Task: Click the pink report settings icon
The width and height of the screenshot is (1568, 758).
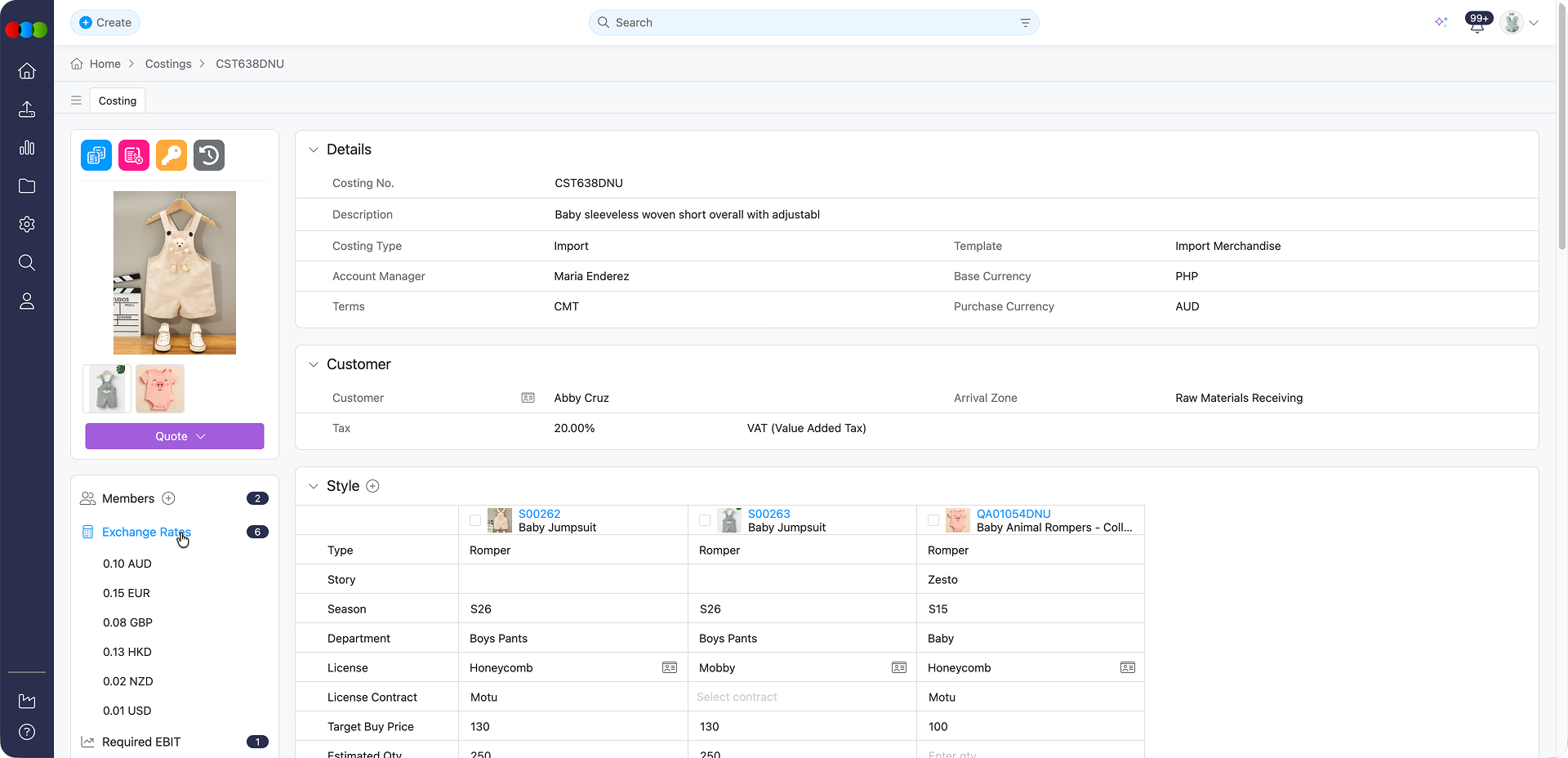Action: coord(134,155)
